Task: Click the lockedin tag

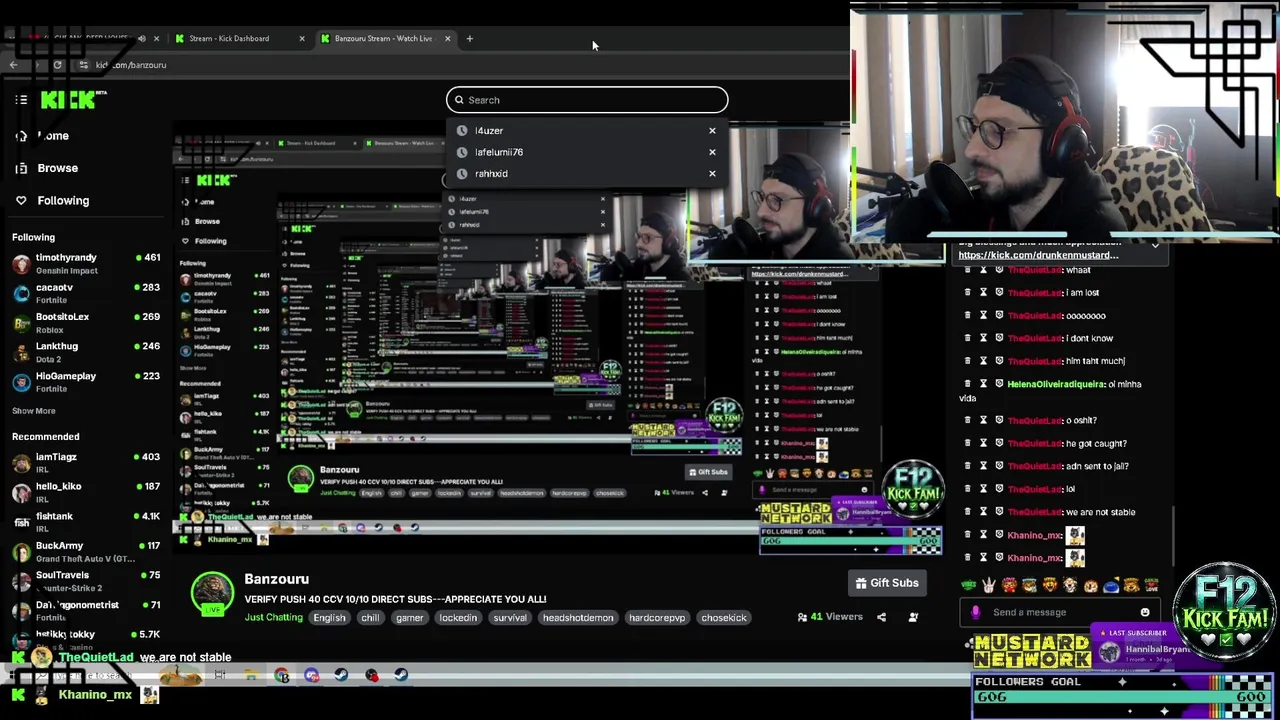Action: click(458, 617)
